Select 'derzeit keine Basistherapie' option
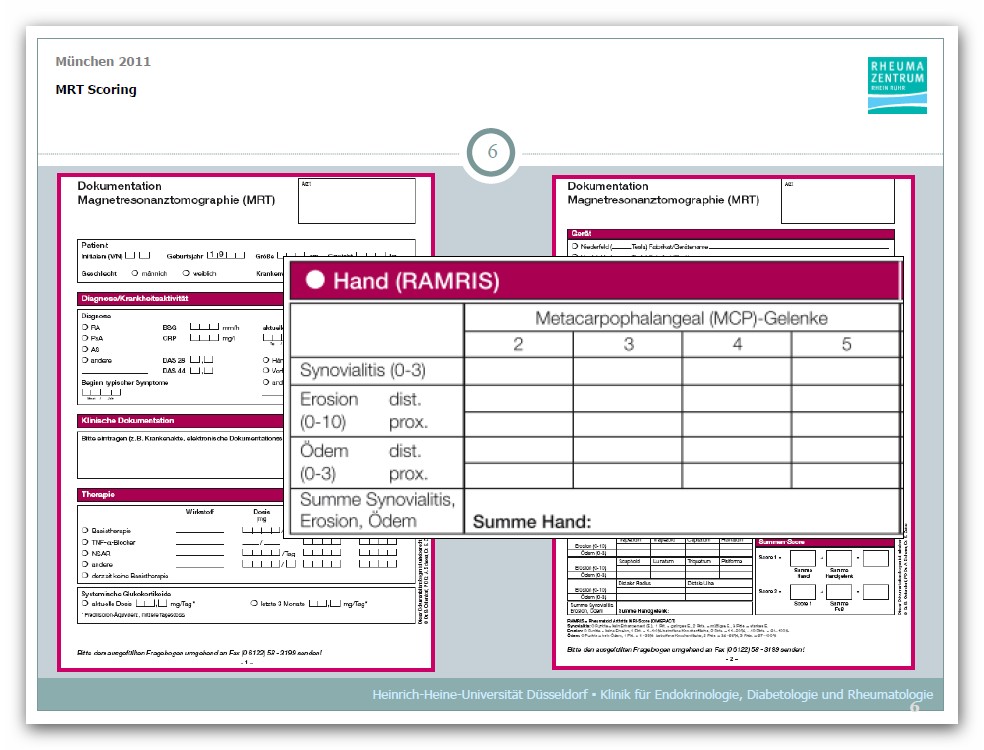Viewport: 984px width, 750px height. pyautogui.click(x=85, y=575)
